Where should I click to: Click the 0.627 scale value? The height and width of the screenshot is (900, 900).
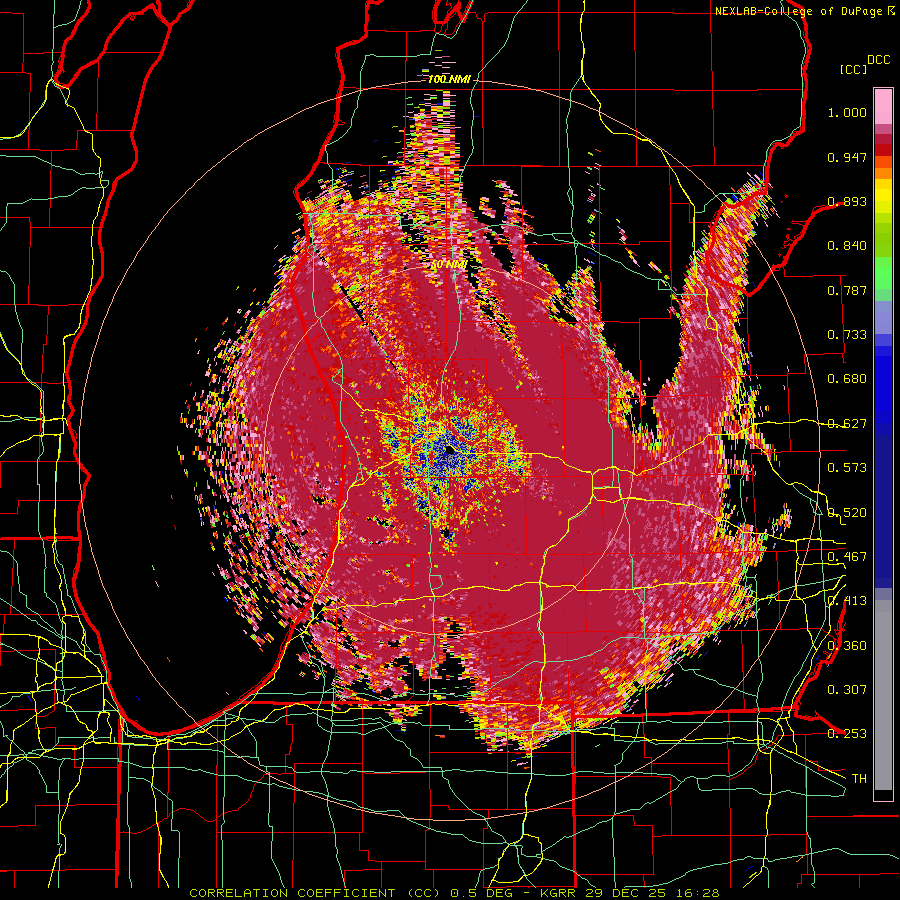[x=847, y=424]
